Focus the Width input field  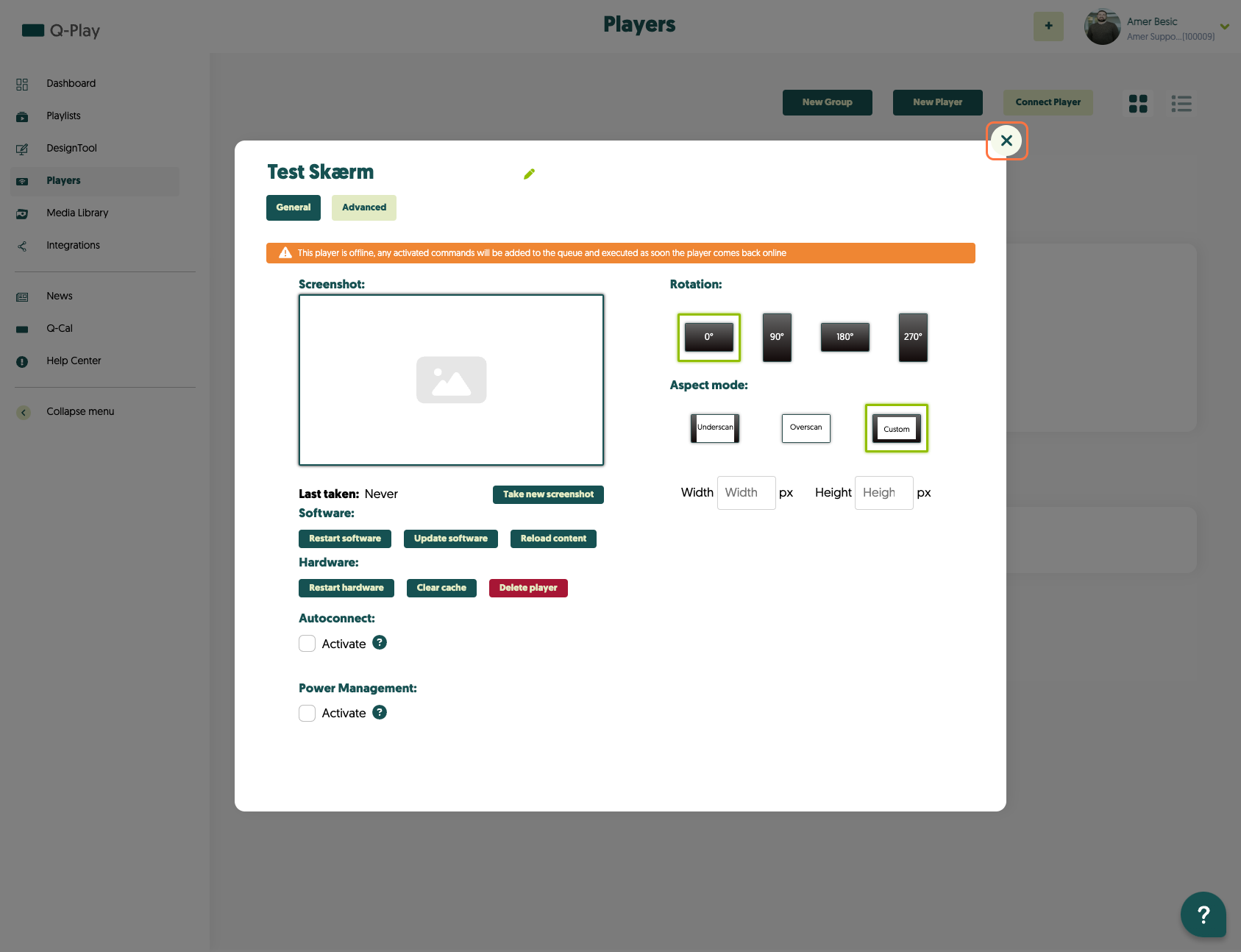click(x=747, y=493)
